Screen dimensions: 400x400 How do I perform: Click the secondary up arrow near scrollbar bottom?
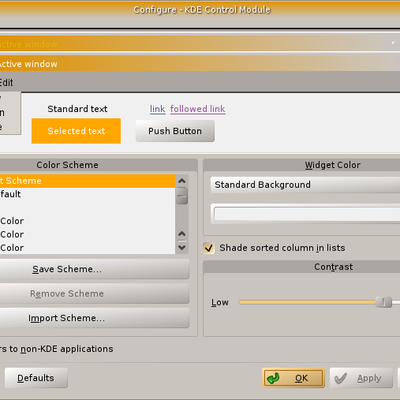coord(182,234)
